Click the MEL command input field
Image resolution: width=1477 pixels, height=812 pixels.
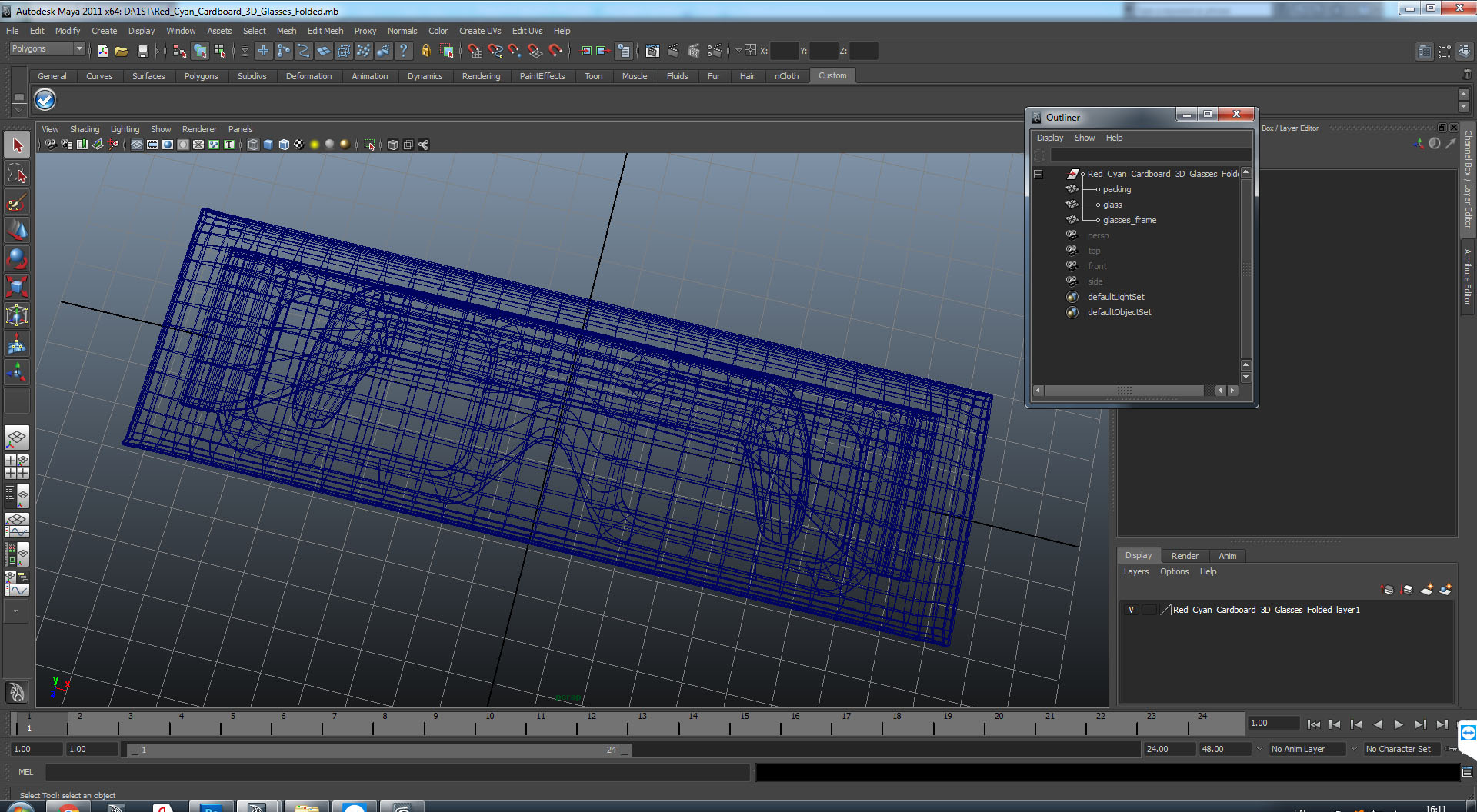click(x=398, y=772)
